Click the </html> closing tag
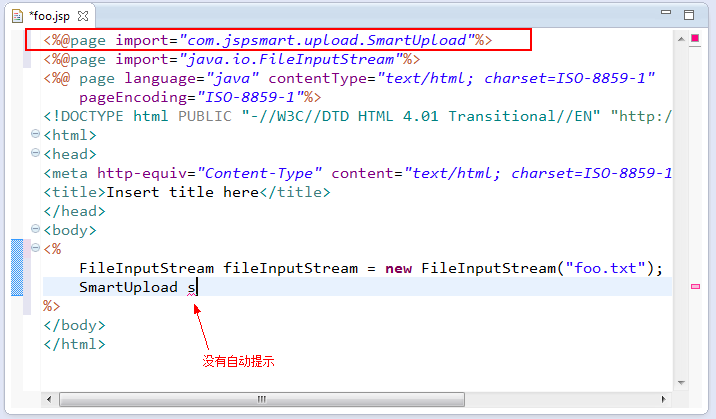Viewport: 716px width, 419px height. pos(74,344)
